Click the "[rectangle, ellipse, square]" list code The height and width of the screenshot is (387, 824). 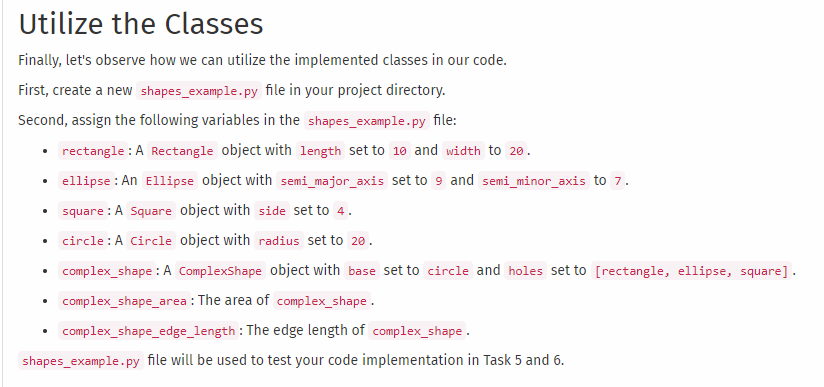692,271
